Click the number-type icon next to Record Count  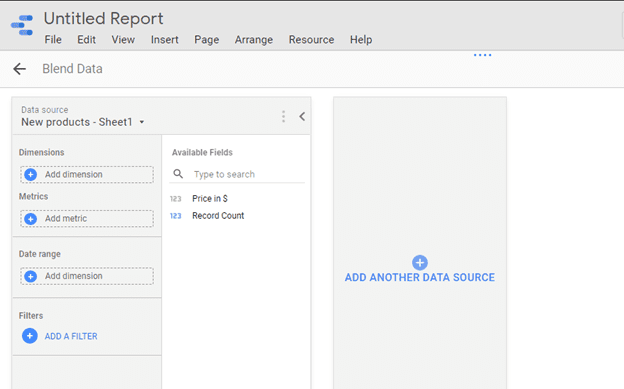point(176,216)
